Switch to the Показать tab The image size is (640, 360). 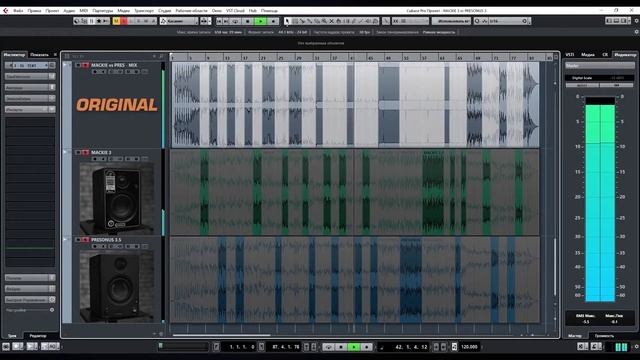tap(39, 55)
